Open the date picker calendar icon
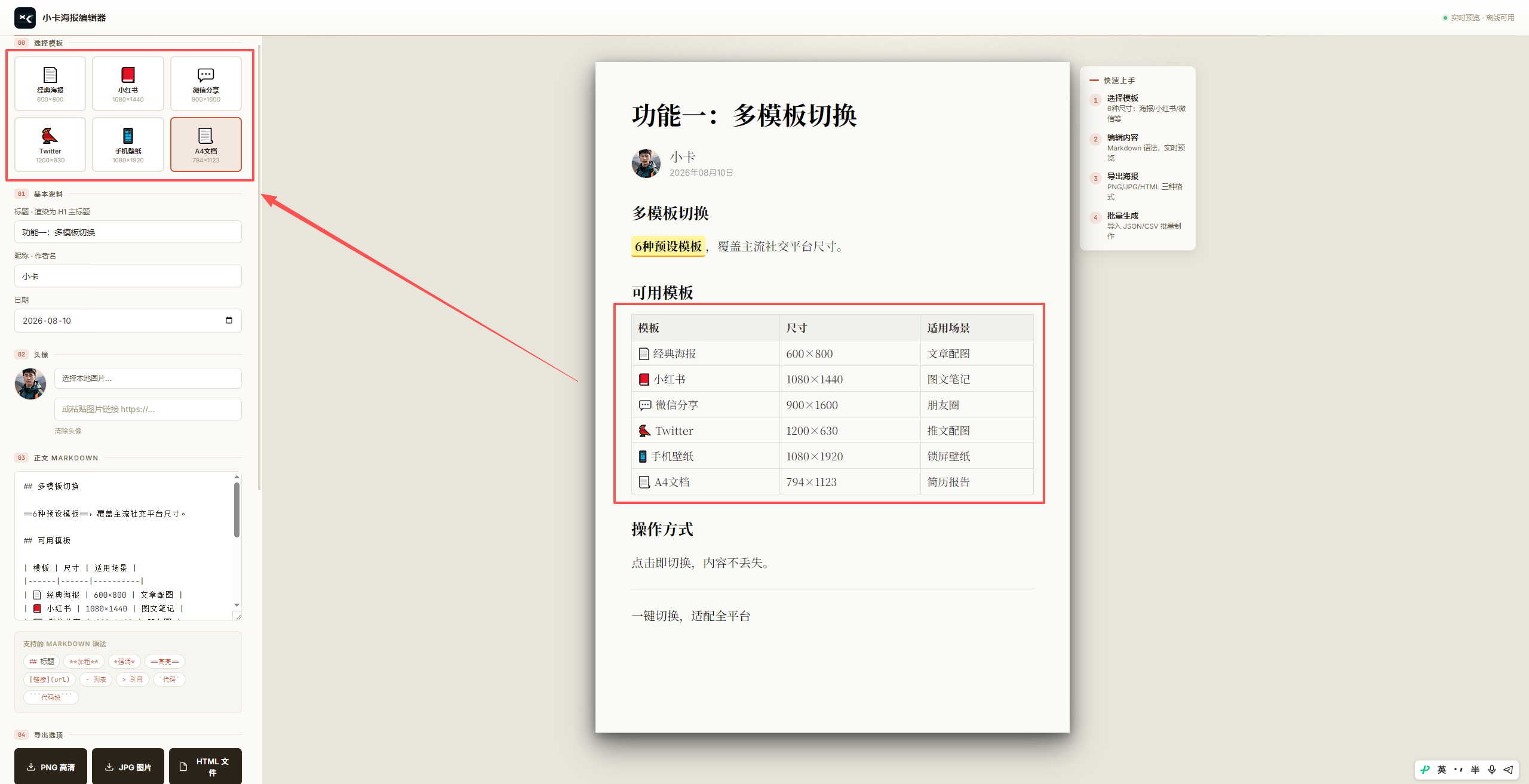Screen dimensions: 1529x784 pos(229,321)
